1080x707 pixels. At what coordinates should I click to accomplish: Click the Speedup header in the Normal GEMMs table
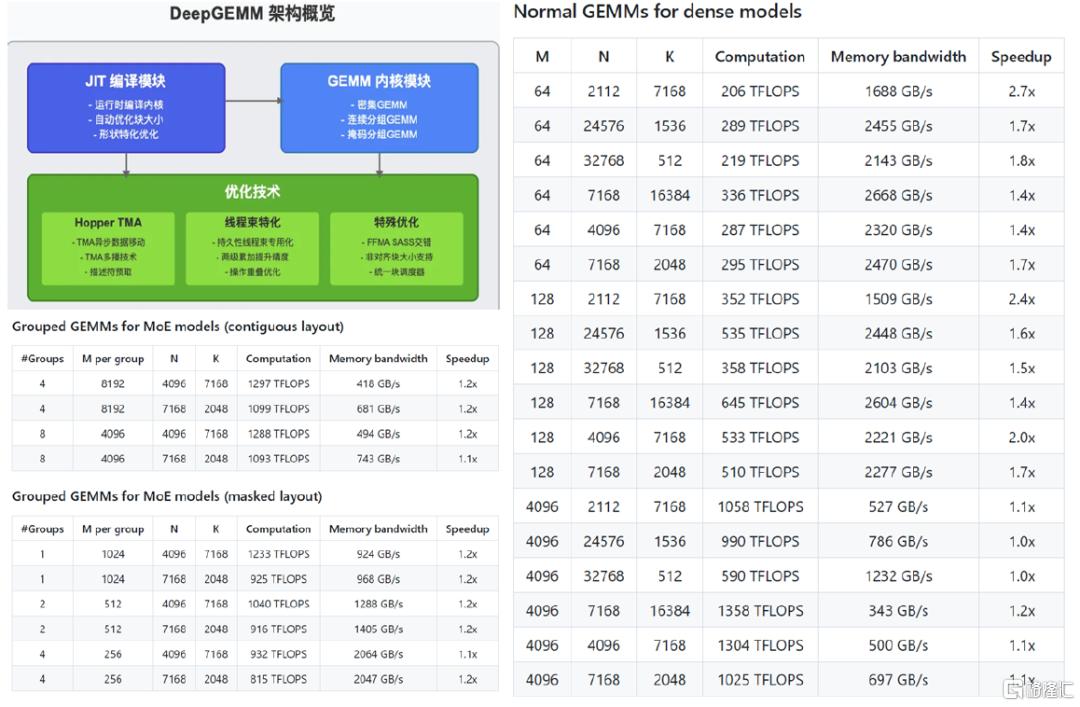[x=1021, y=57]
